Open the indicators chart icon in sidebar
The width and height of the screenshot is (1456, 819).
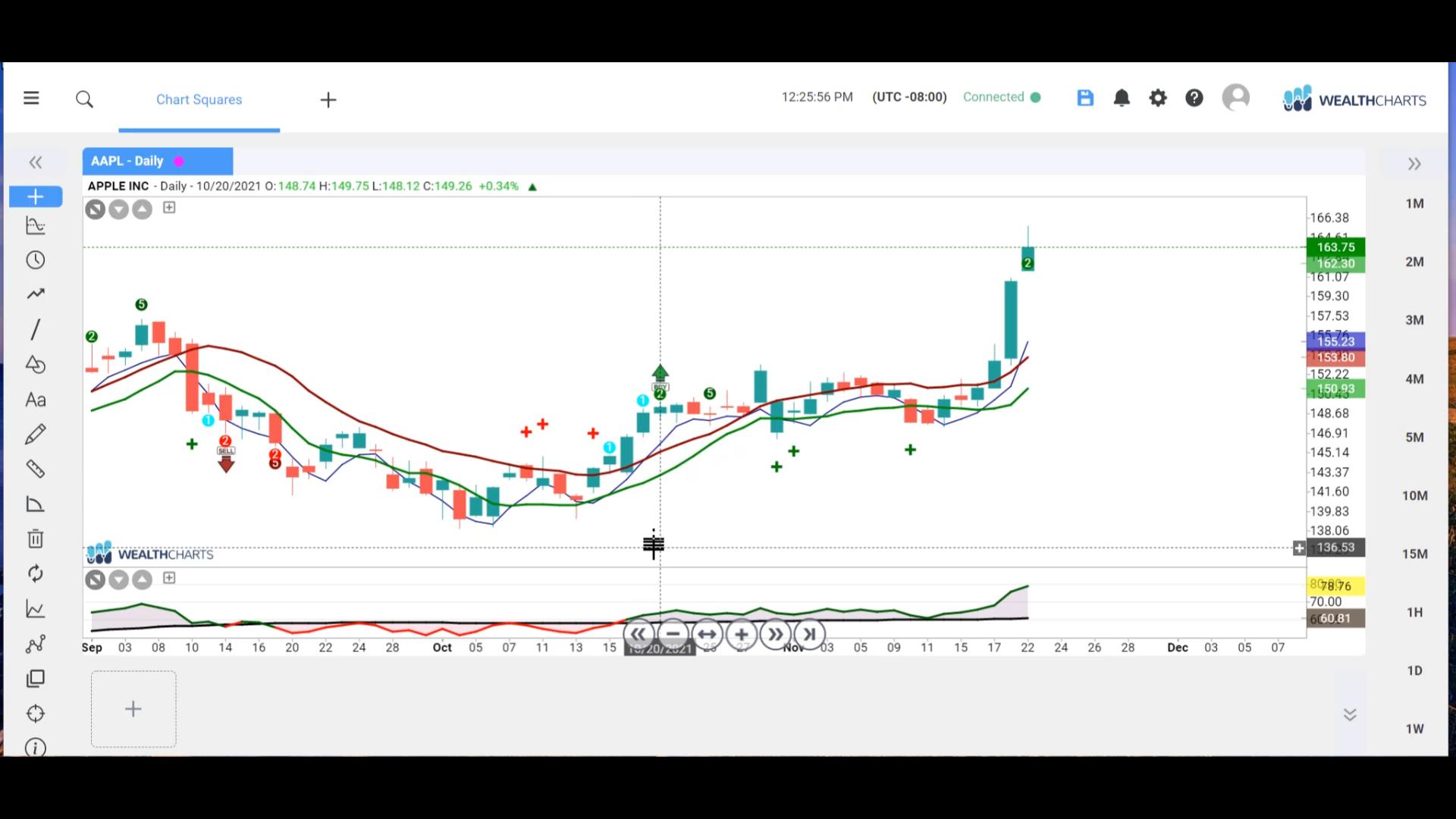[x=36, y=225]
